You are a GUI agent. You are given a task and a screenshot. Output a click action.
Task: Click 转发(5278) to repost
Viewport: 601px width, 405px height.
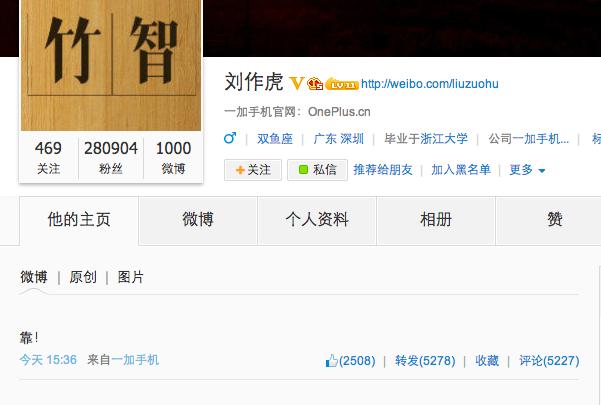[x=425, y=361]
